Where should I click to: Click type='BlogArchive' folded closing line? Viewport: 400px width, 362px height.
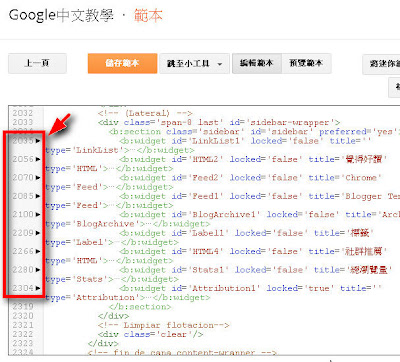point(128,224)
